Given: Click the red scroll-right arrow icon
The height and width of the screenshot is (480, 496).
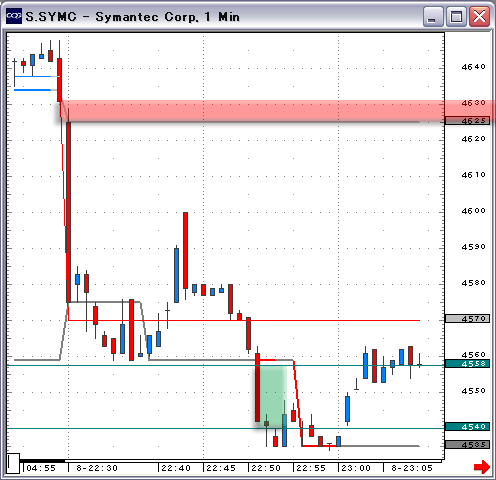Looking at the screenshot, I should tap(482, 467).
